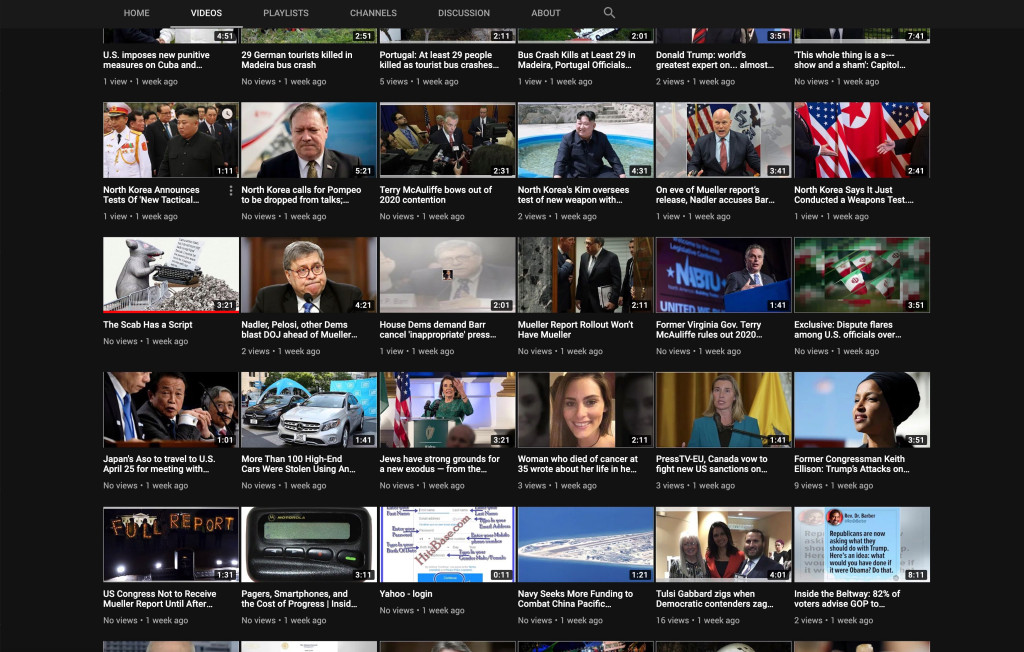
Task: Play thumbnail of House Dems demand Barr cancel video
Action: point(447,275)
